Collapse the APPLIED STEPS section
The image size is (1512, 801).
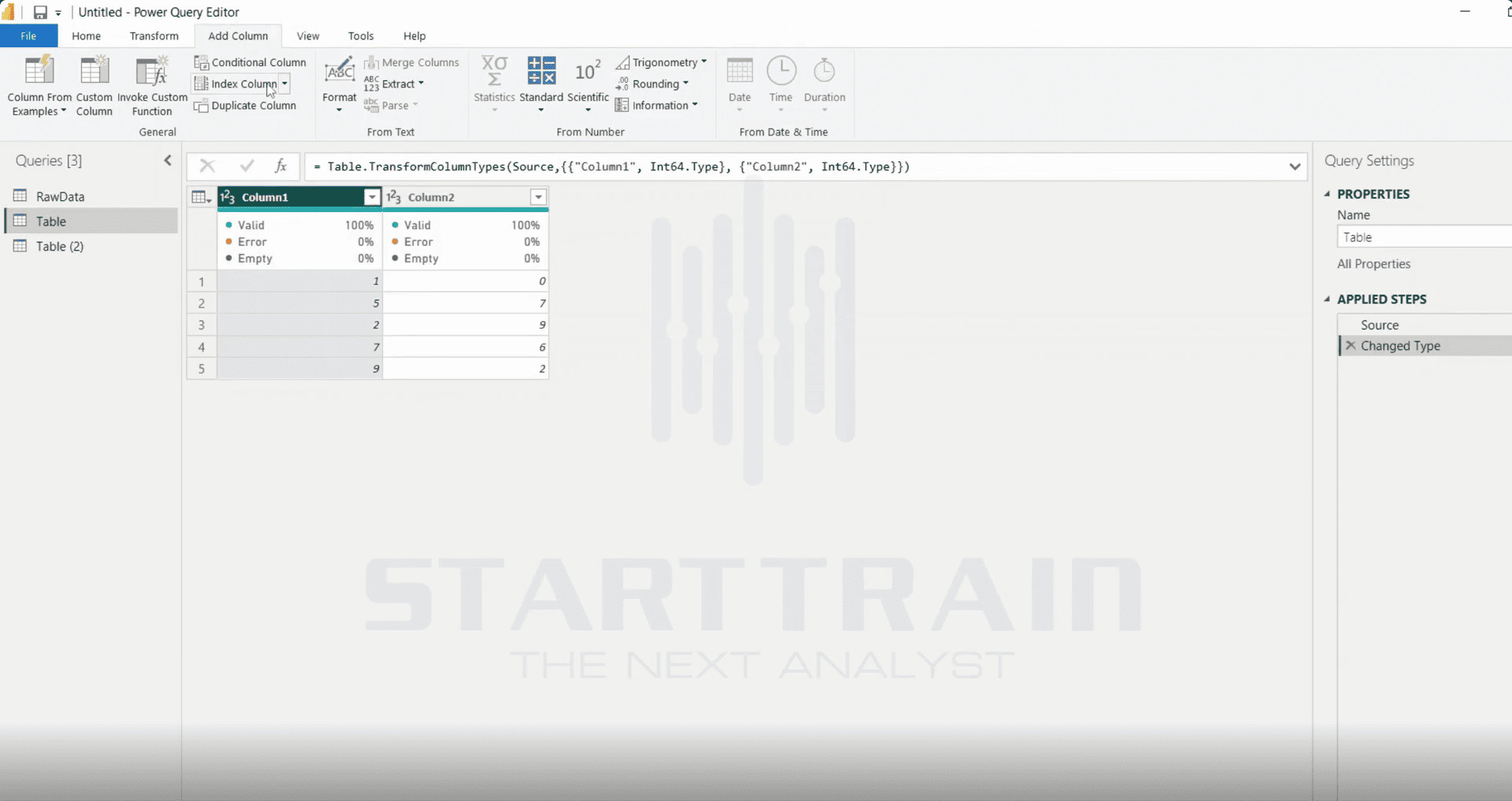(1328, 300)
